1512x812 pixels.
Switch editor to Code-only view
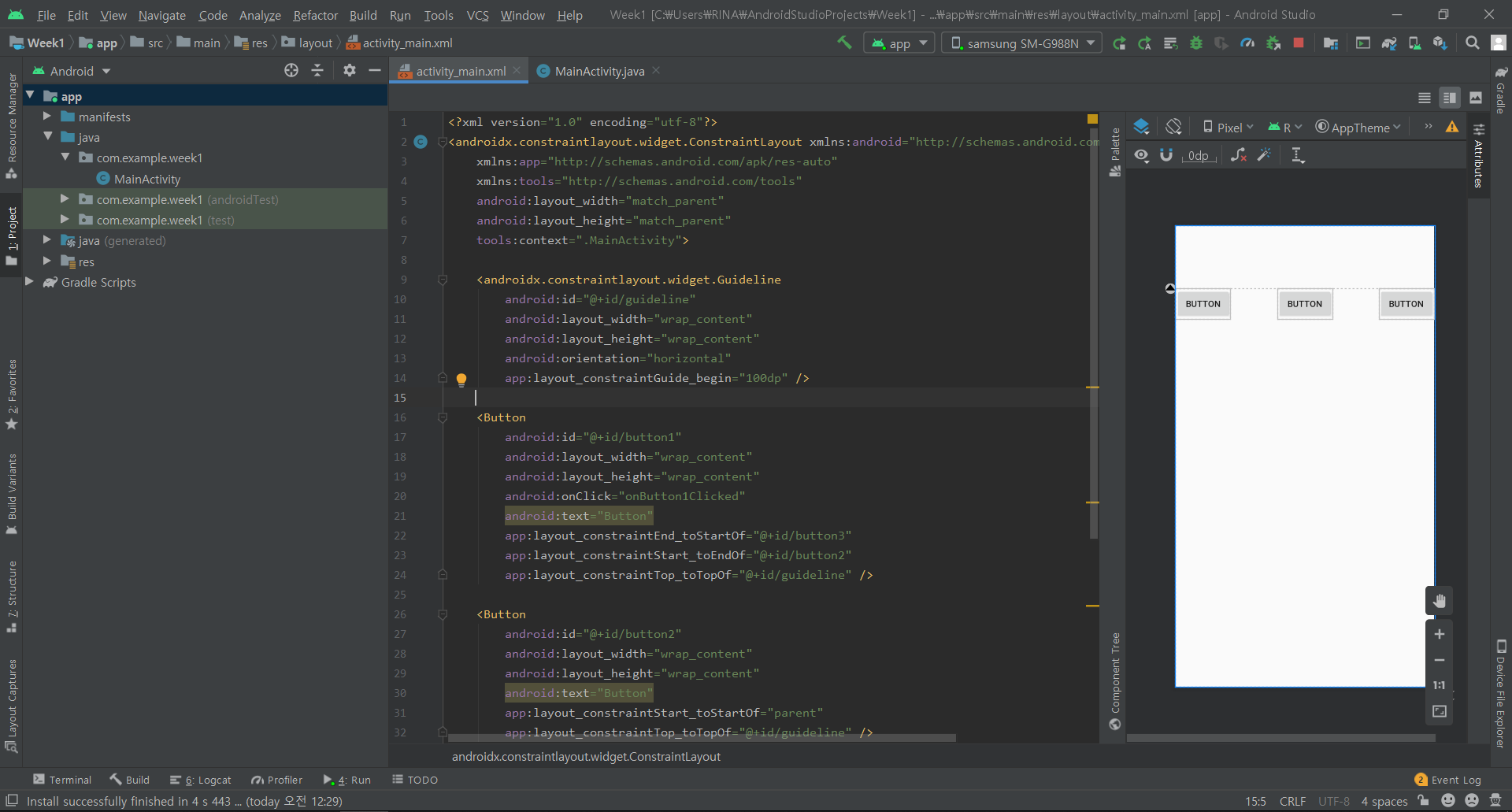1425,98
